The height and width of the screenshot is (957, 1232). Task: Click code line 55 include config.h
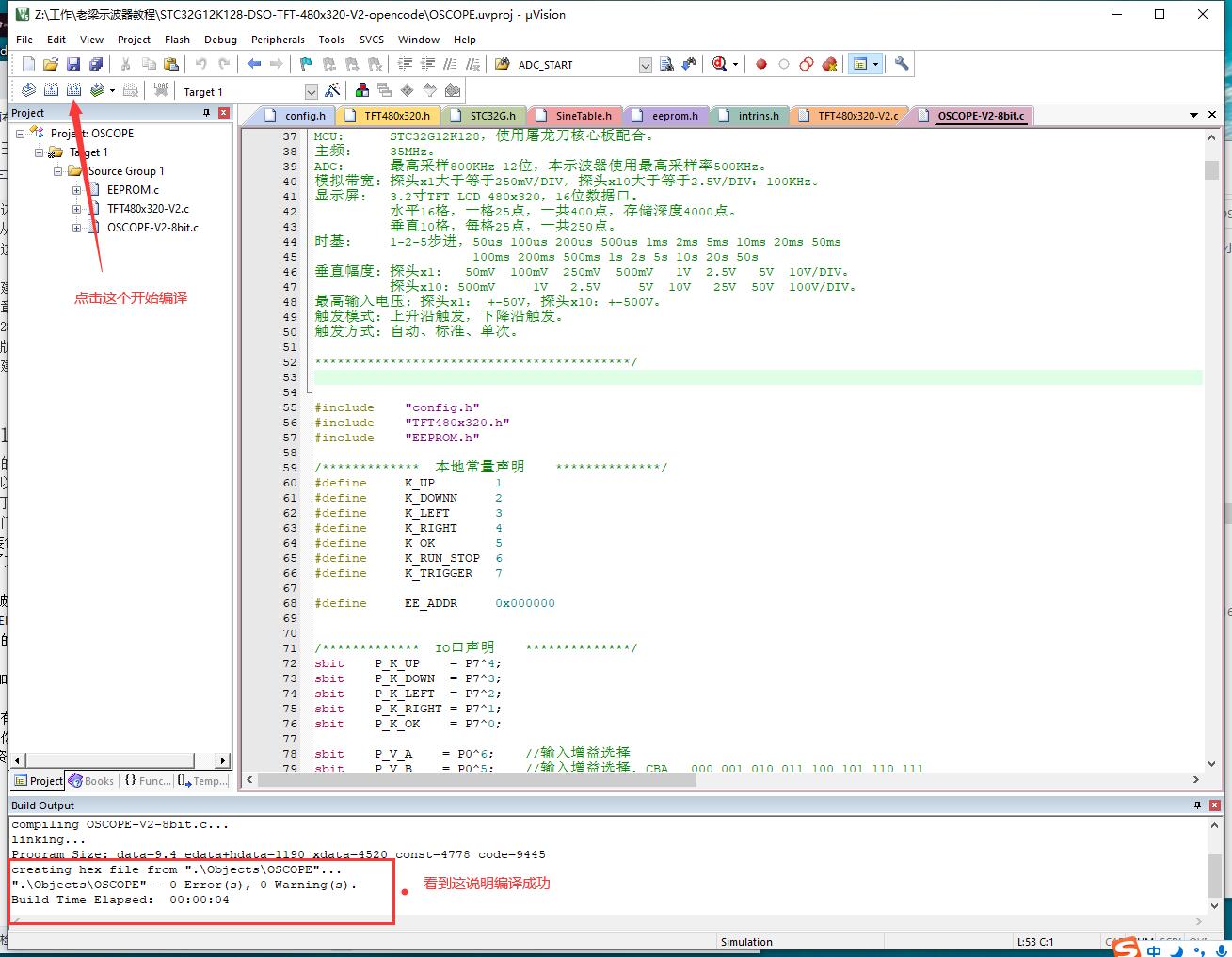click(396, 407)
